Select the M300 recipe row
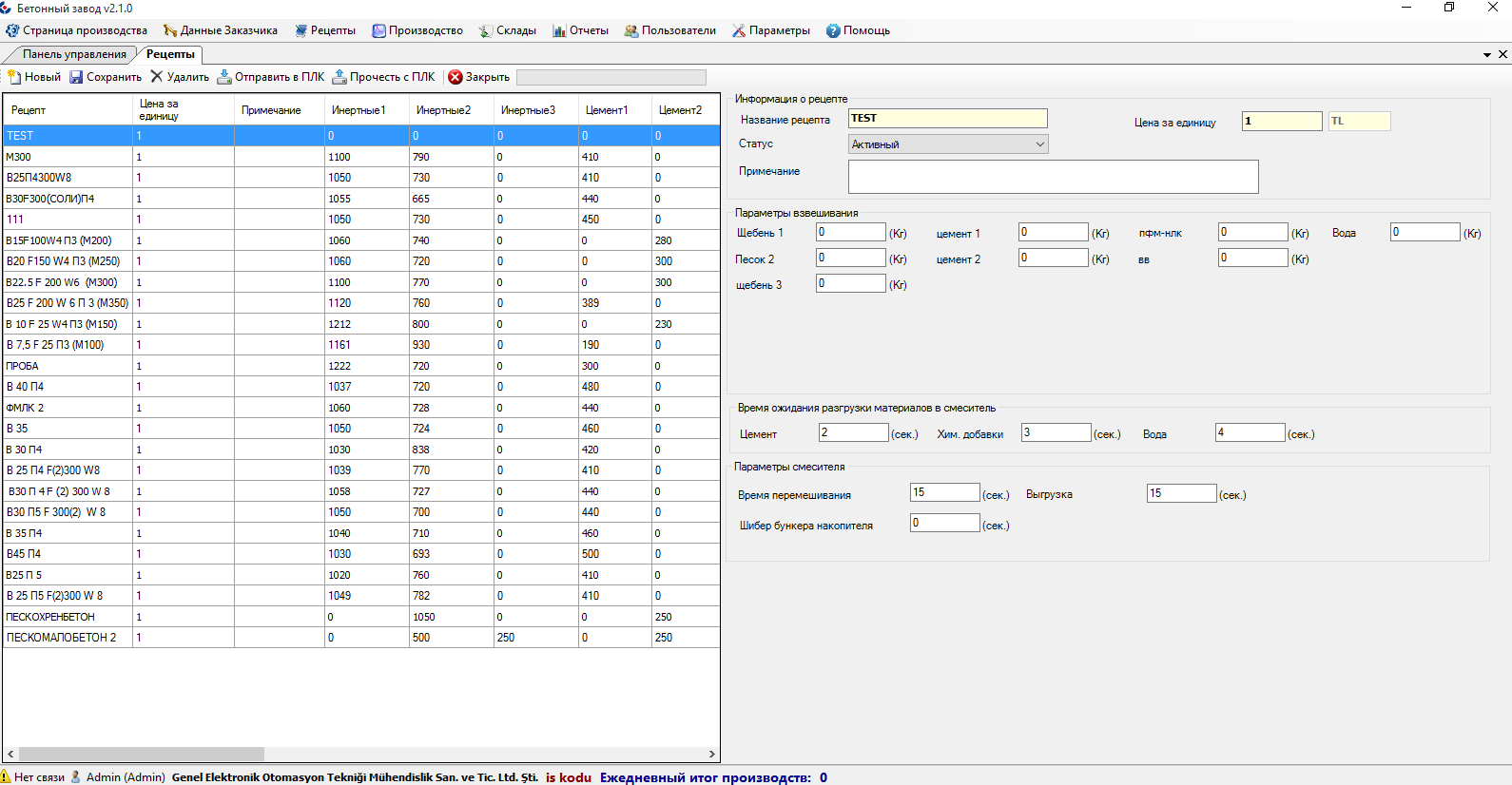The height and width of the screenshot is (785, 1512). (x=67, y=157)
